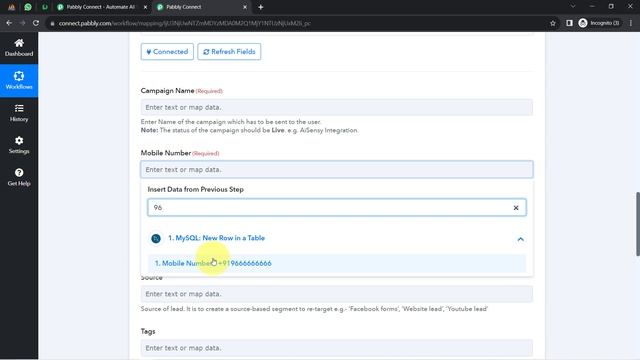Open the browser side panel icon

pyautogui.click(x=569, y=23)
